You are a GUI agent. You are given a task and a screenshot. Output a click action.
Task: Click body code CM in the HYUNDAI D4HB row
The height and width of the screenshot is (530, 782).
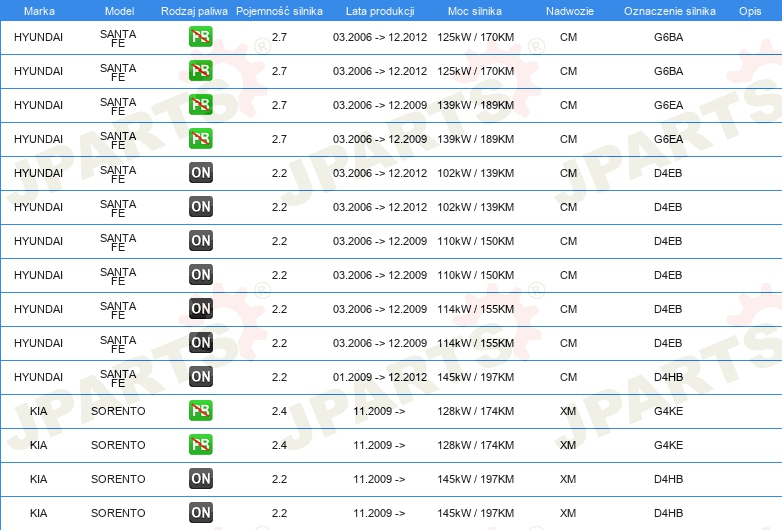click(569, 377)
